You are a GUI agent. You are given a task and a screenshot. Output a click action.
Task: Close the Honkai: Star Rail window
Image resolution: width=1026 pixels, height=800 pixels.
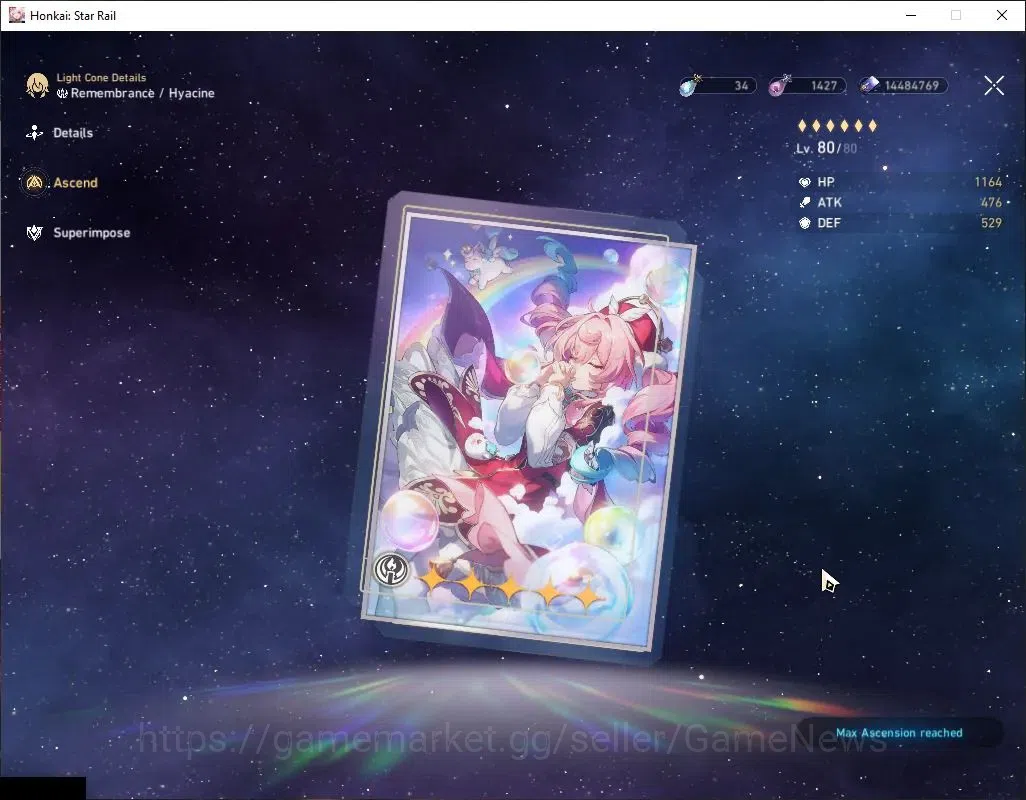(1002, 15)
